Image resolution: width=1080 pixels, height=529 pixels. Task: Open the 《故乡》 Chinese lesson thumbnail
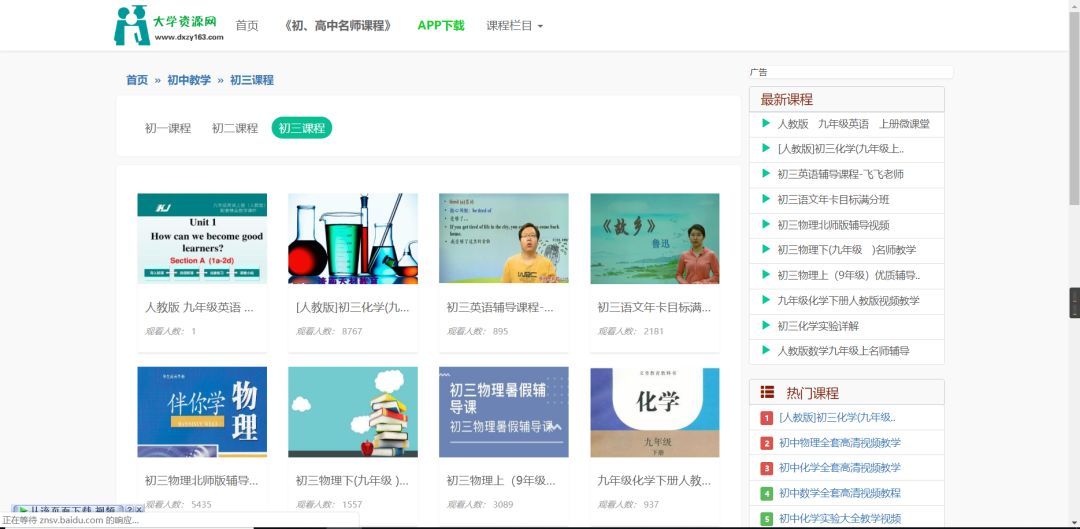654,238
